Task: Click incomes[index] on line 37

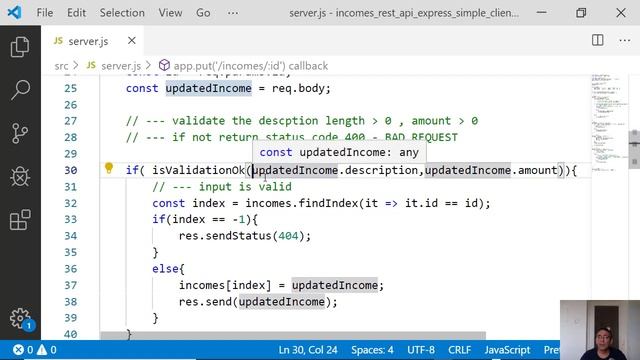Action: [x=225, y=285]
